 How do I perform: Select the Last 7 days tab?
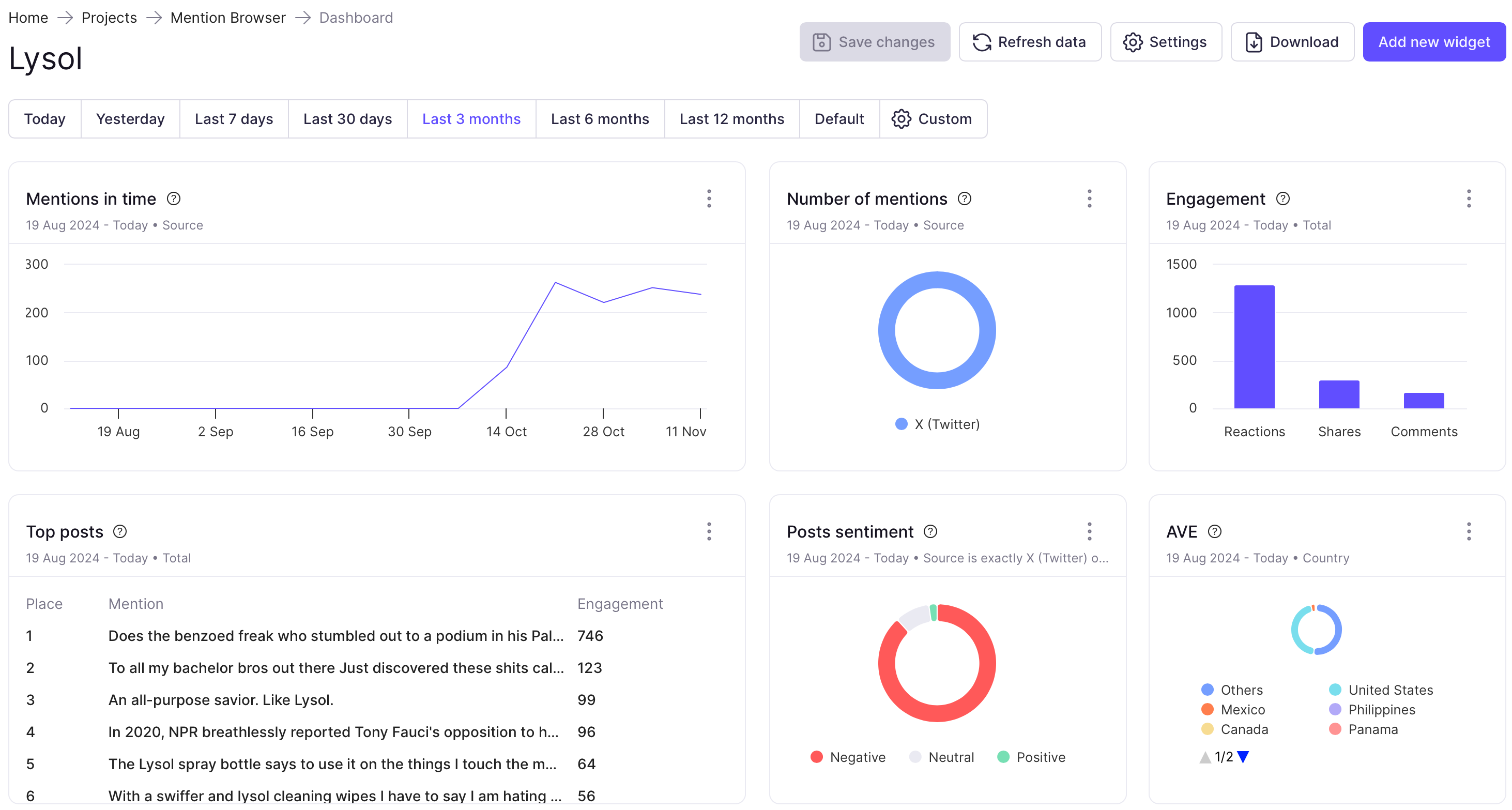pos(234,118)
